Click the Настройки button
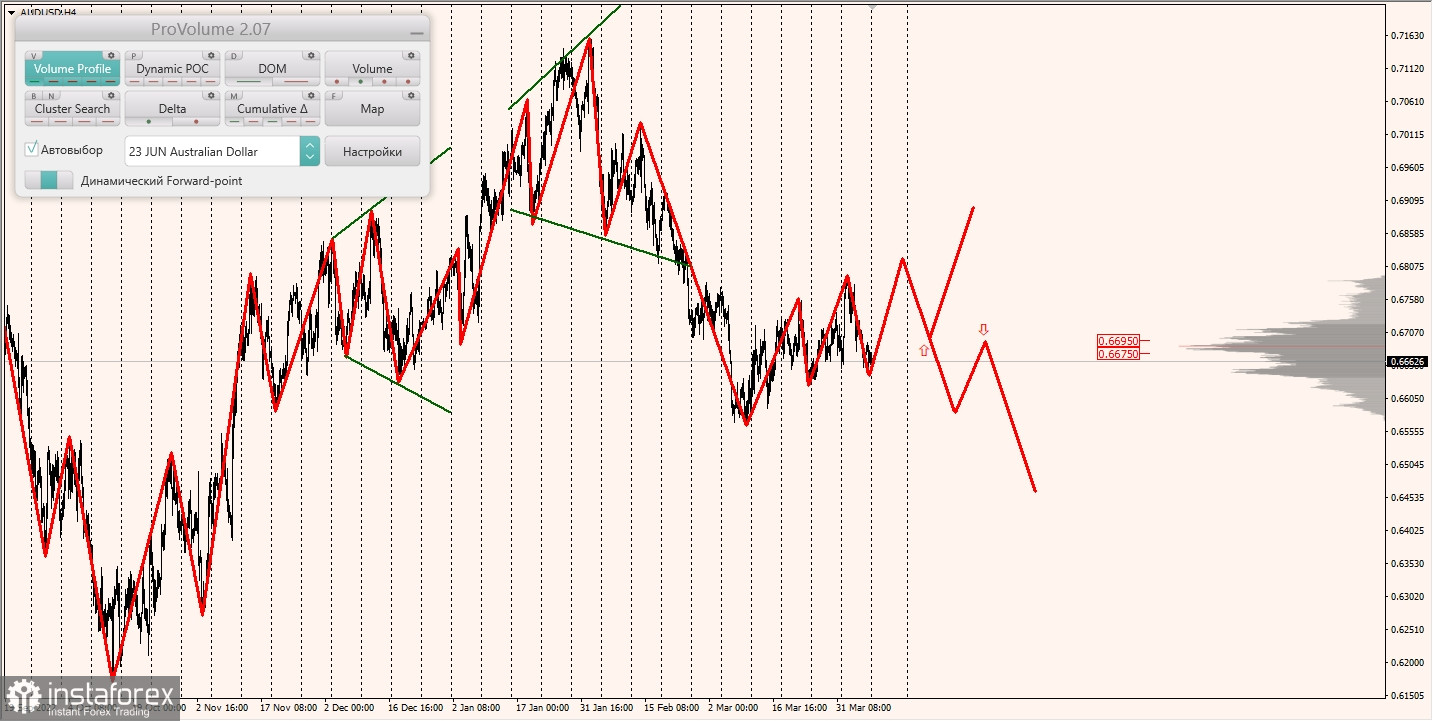This screenshot has width=1433, height=721. (372, 151)
